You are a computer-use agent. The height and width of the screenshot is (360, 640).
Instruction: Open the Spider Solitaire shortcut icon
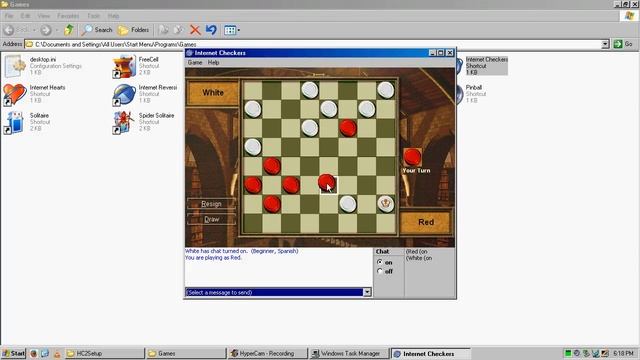(124, 122)
